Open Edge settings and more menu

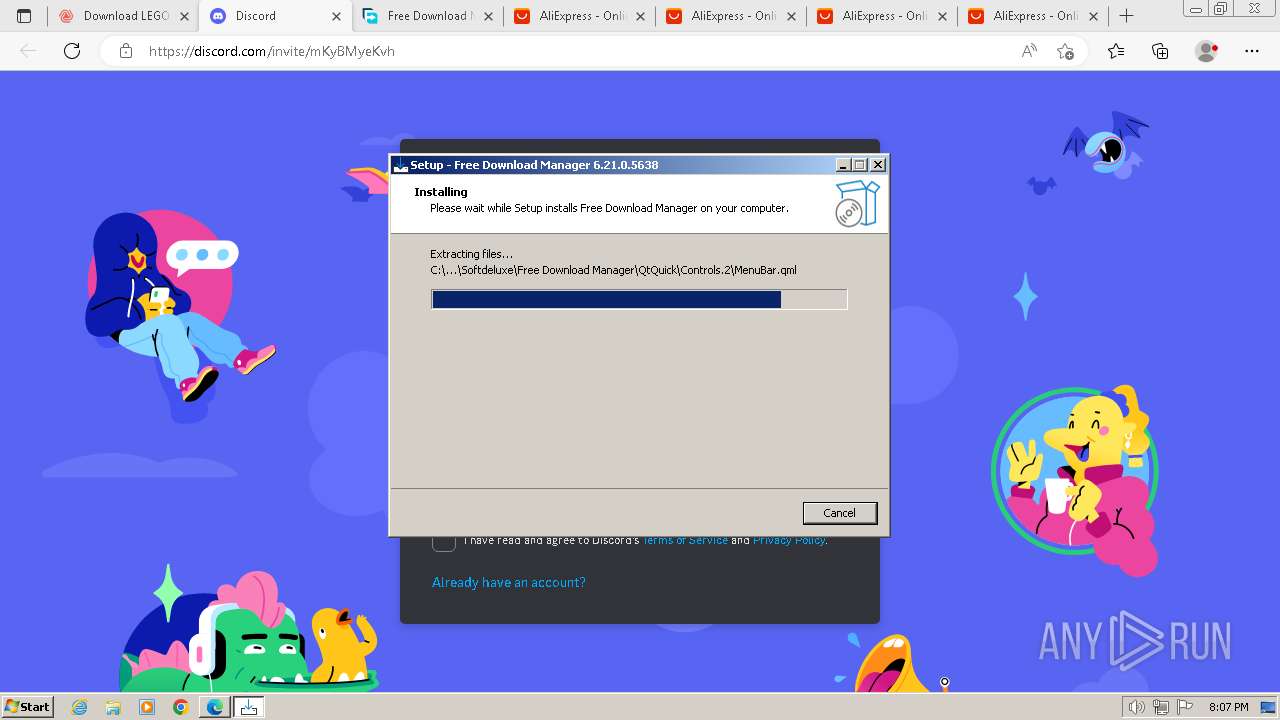tap(1252, 51)
